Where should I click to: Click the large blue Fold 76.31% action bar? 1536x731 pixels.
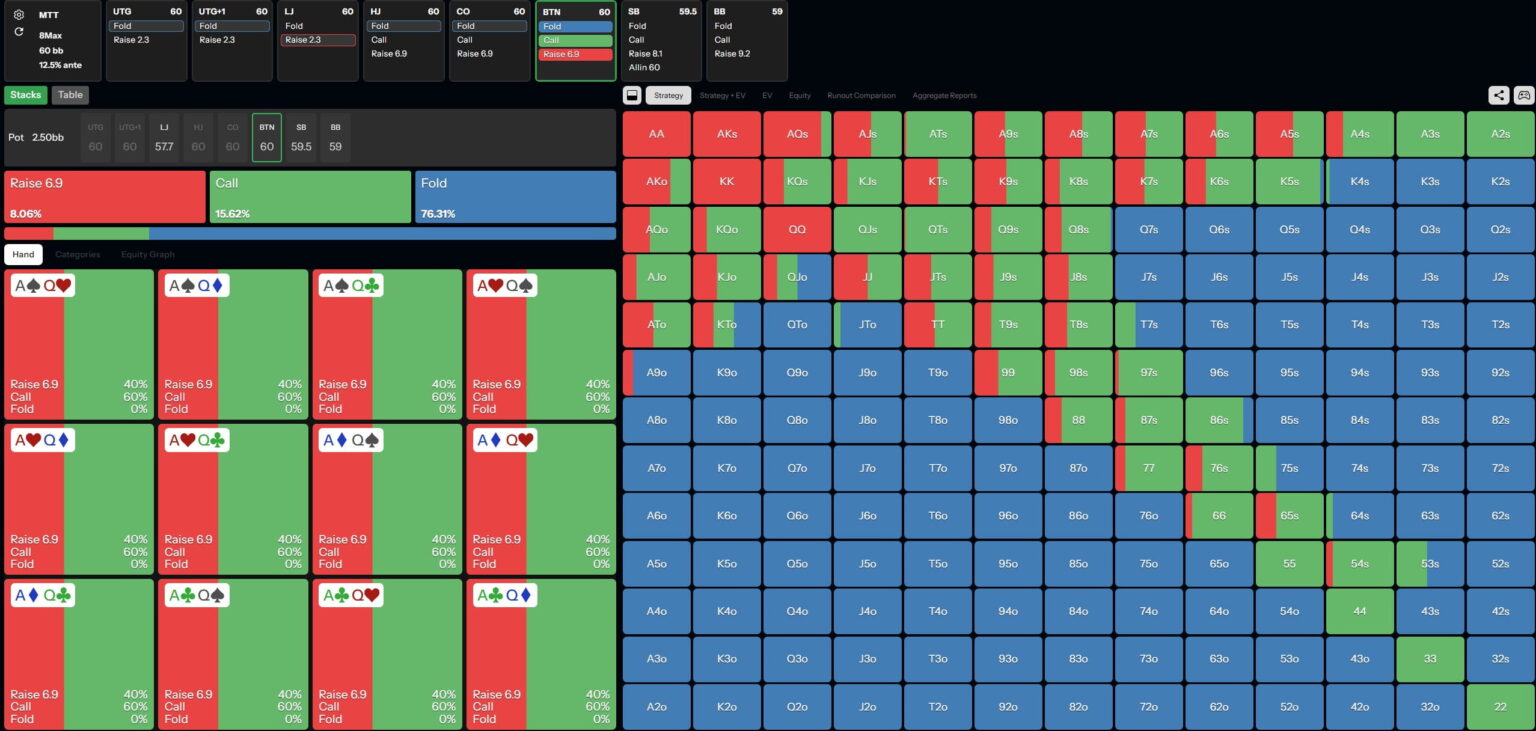point(515,196)
